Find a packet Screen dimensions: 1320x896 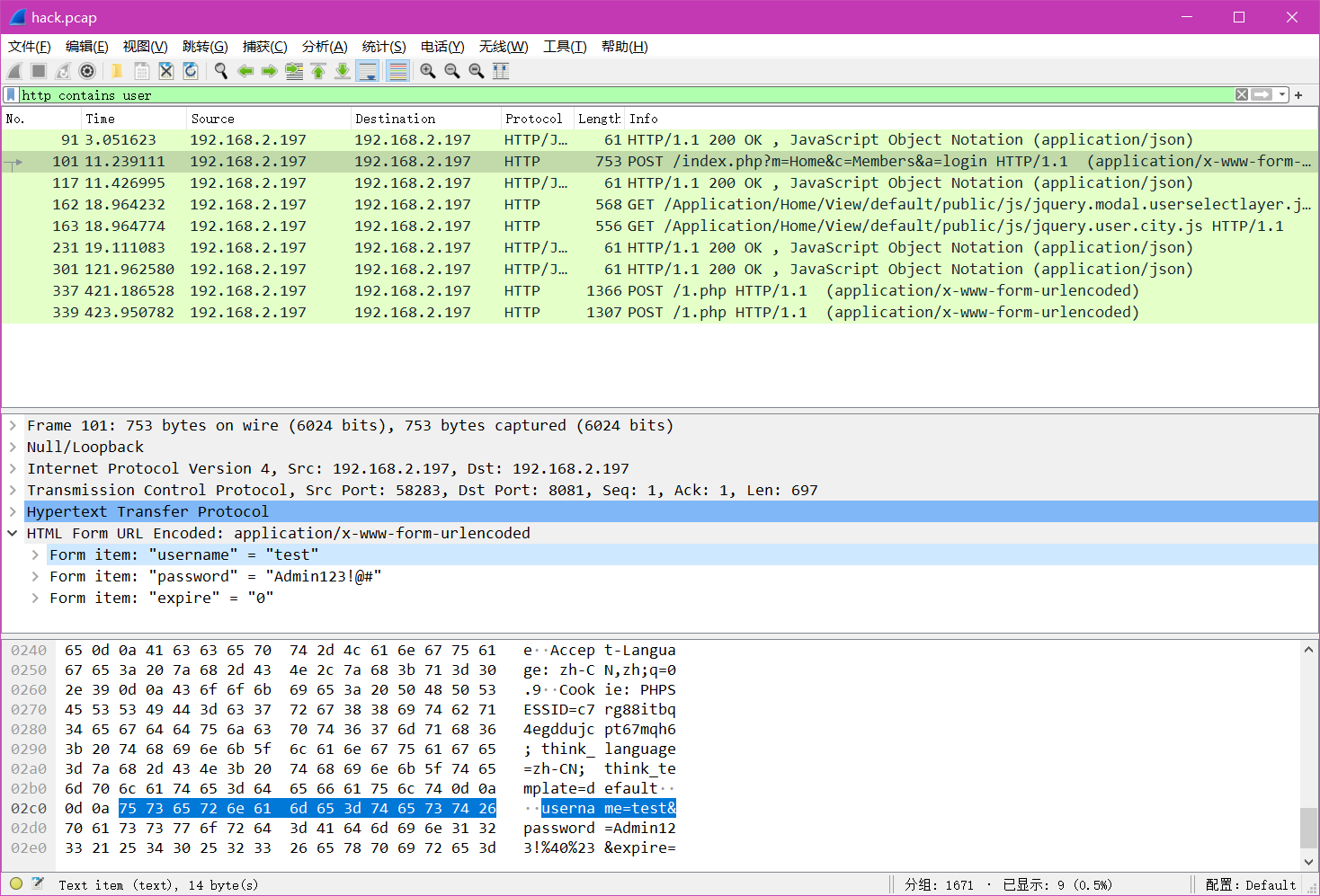(220, 71)
